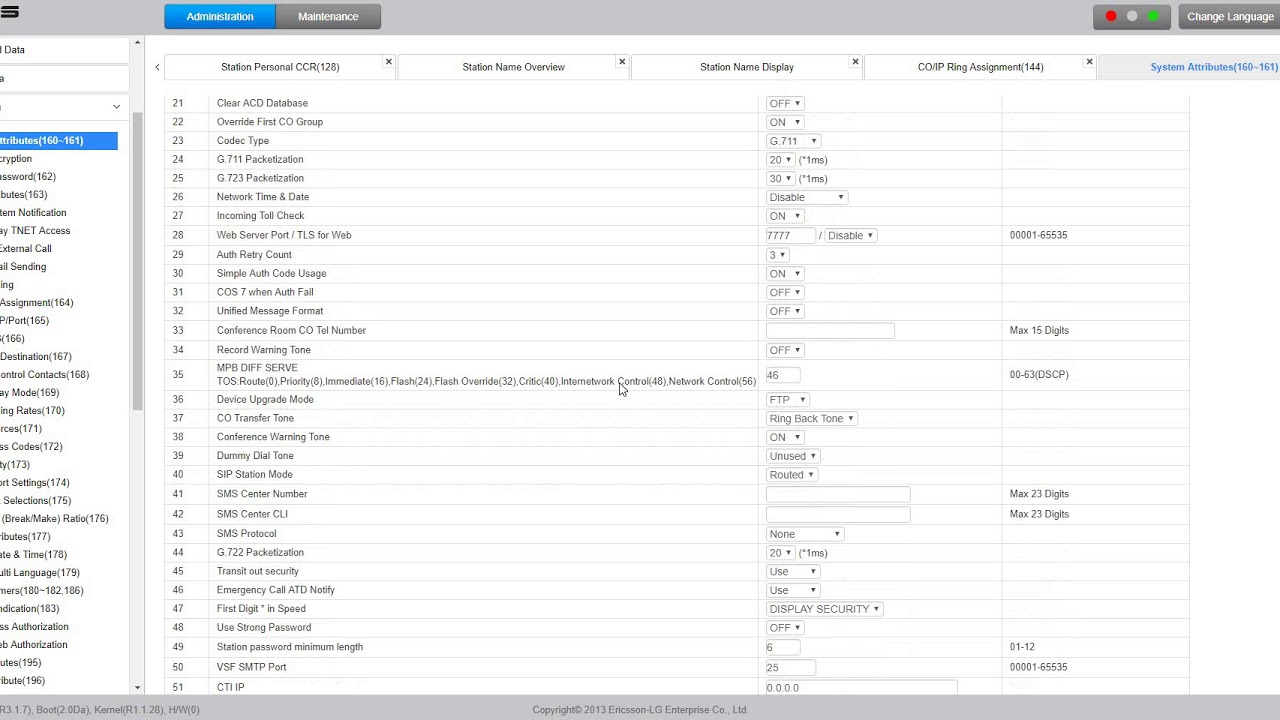Click the SMS Center Number field
The image size is (1280, 720).
coord(838,494)
